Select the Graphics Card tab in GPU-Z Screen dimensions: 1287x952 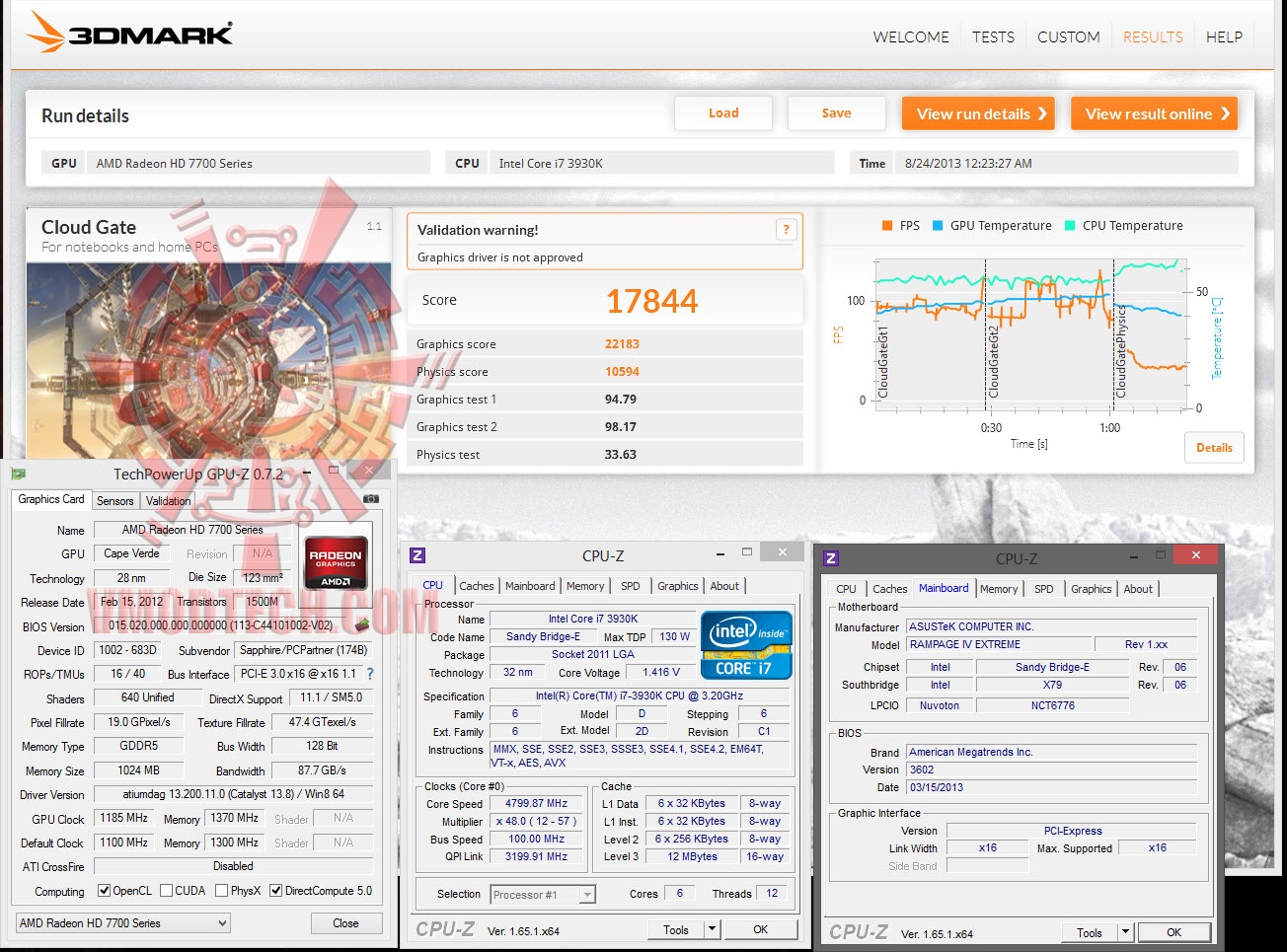[51, 499]
